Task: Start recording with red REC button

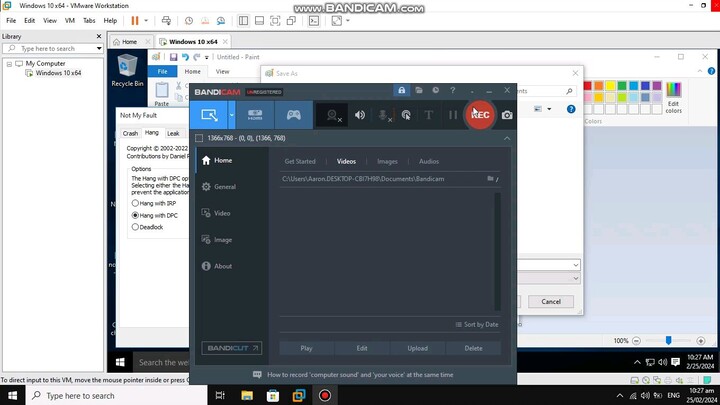Action: 480,115
